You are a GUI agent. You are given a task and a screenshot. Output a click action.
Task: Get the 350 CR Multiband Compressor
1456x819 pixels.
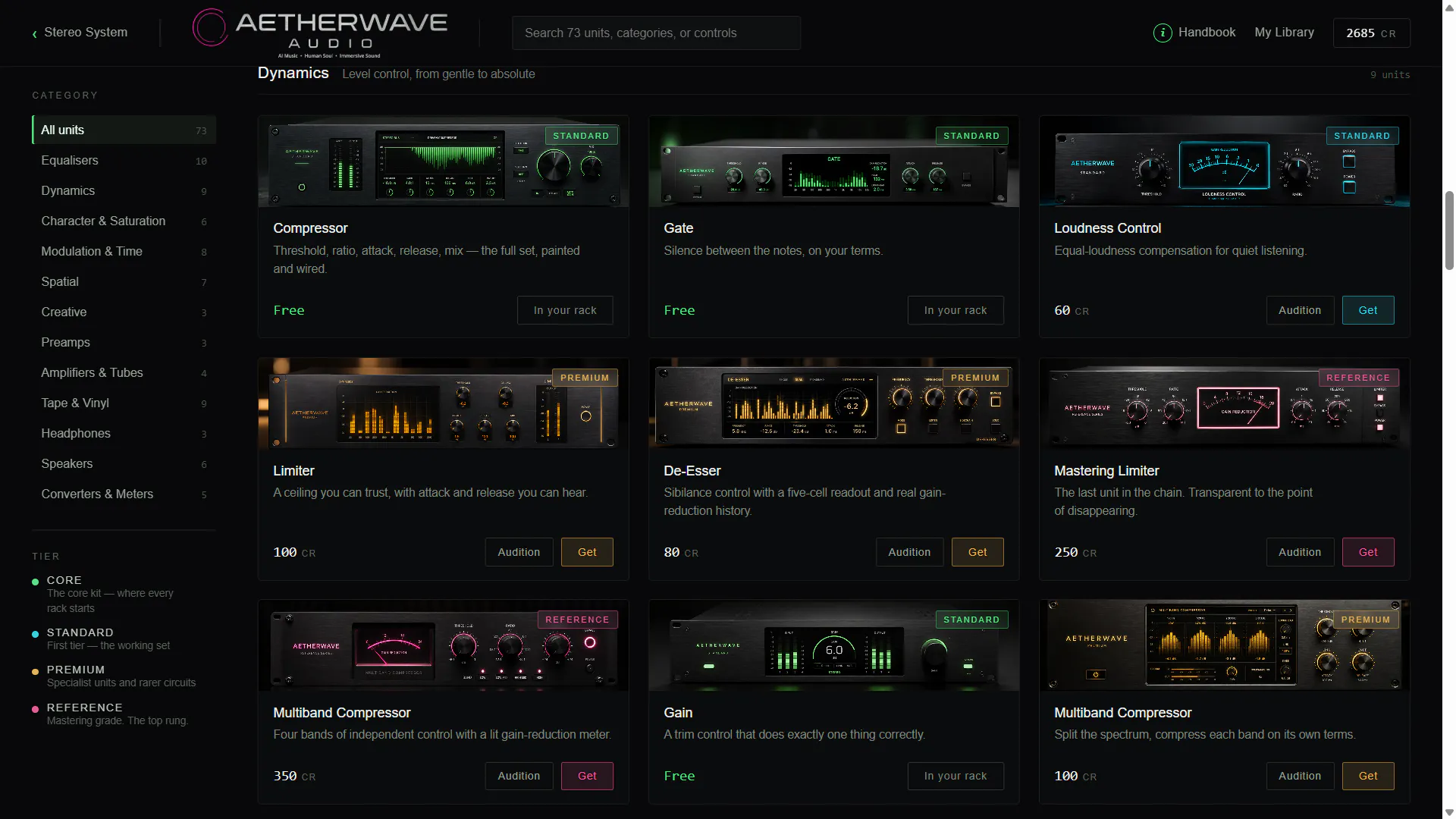click(587, 776)
